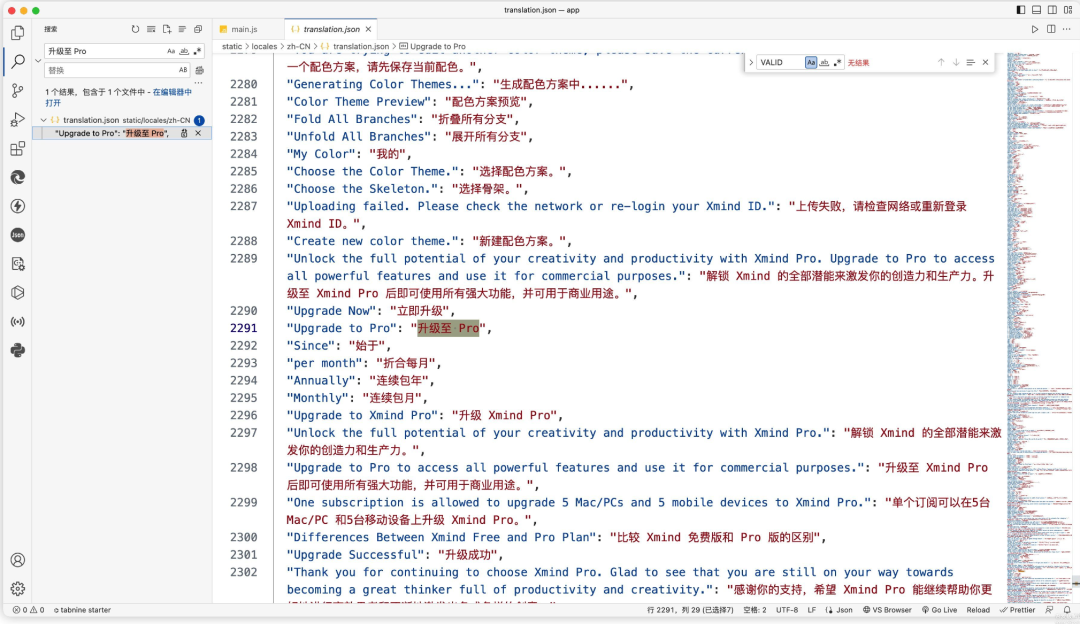Viewport: 1080px width, 624px height.
Task: Open a new search editor
Action: 167,29
